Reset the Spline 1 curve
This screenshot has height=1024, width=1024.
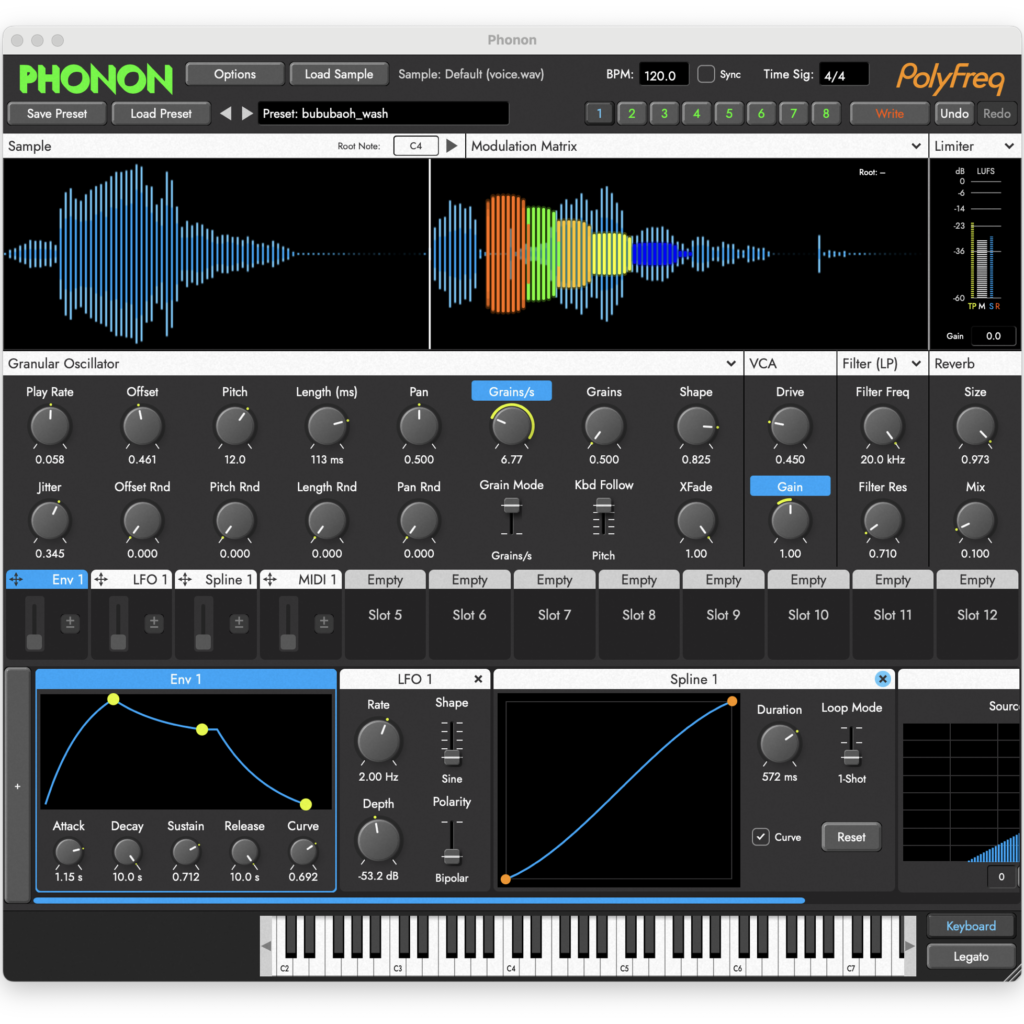851,837
